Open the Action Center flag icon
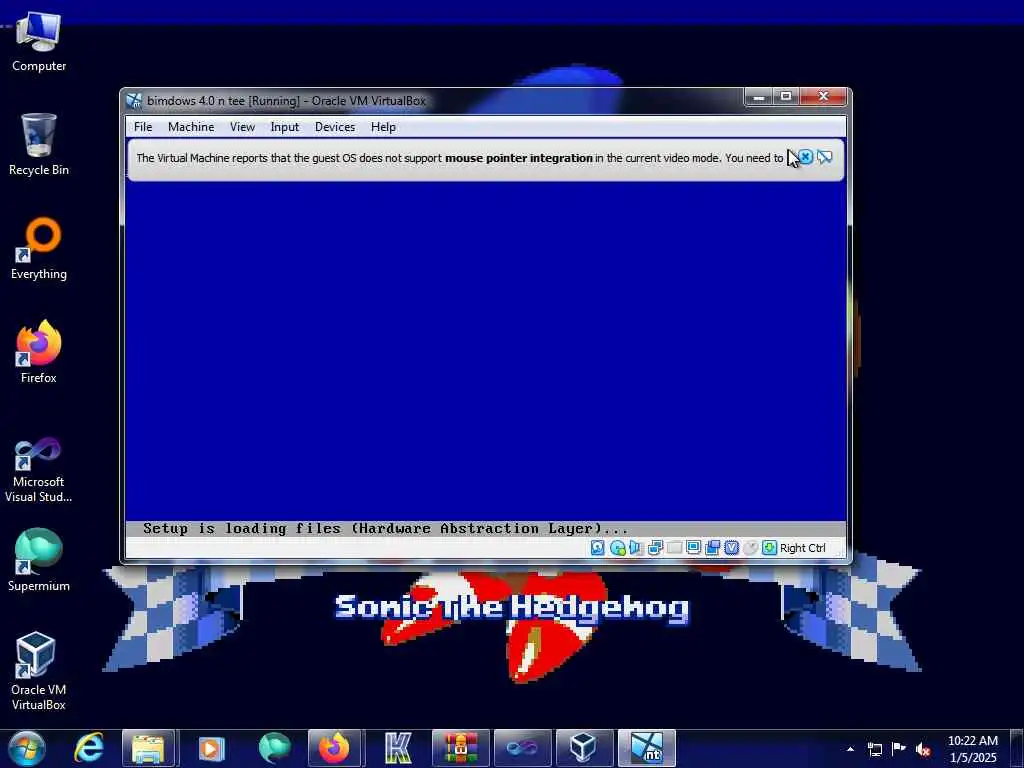 899,749
